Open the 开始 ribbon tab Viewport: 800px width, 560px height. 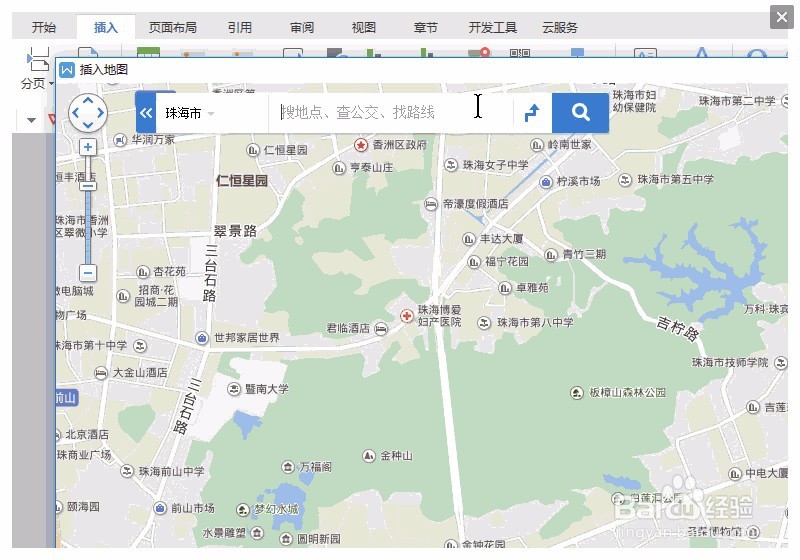click(x=44, y=28)
